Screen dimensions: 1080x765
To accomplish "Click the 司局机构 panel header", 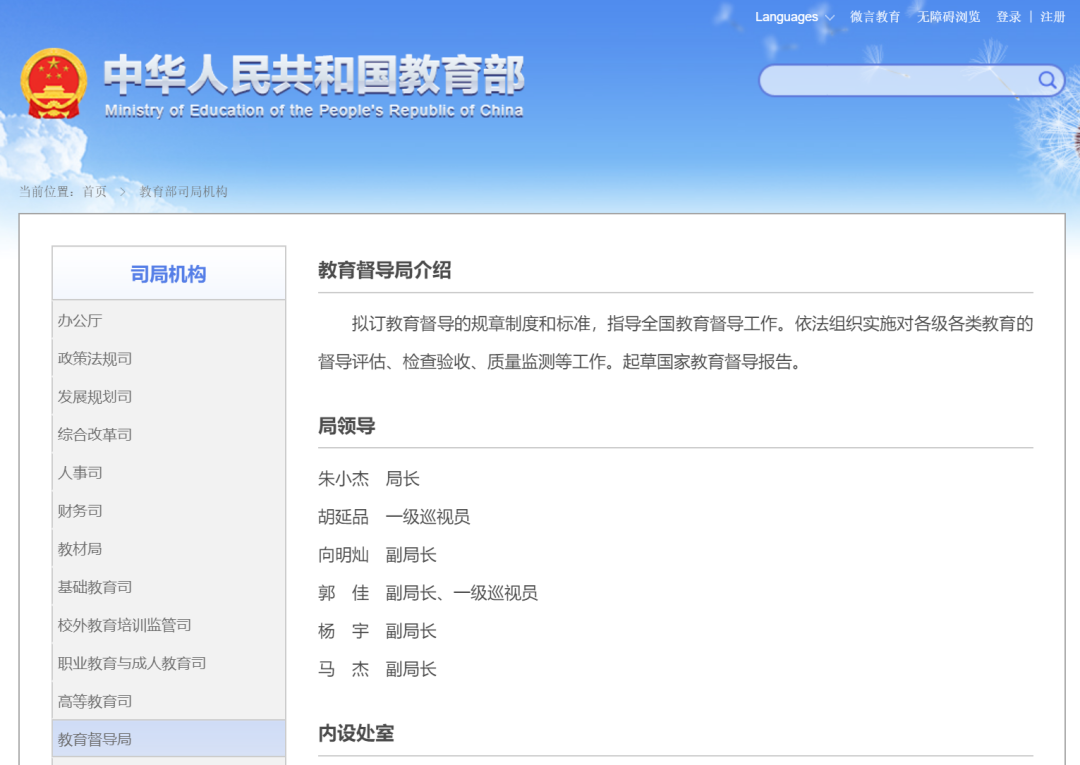I will [x=167, y=275].
